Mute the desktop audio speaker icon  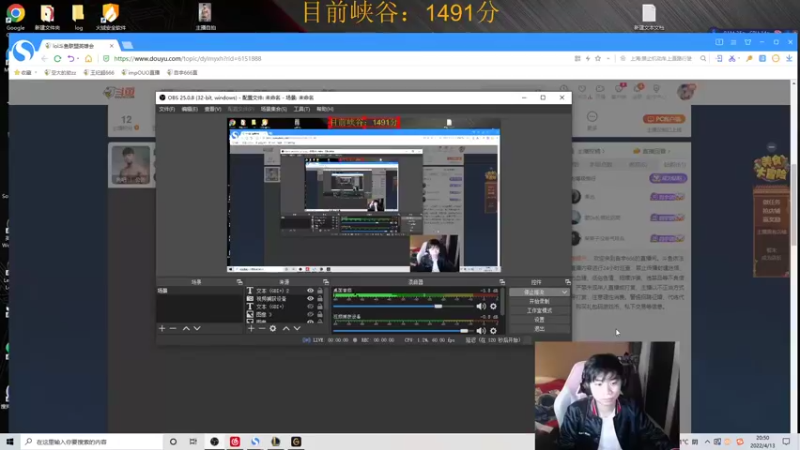click(481, 306)
